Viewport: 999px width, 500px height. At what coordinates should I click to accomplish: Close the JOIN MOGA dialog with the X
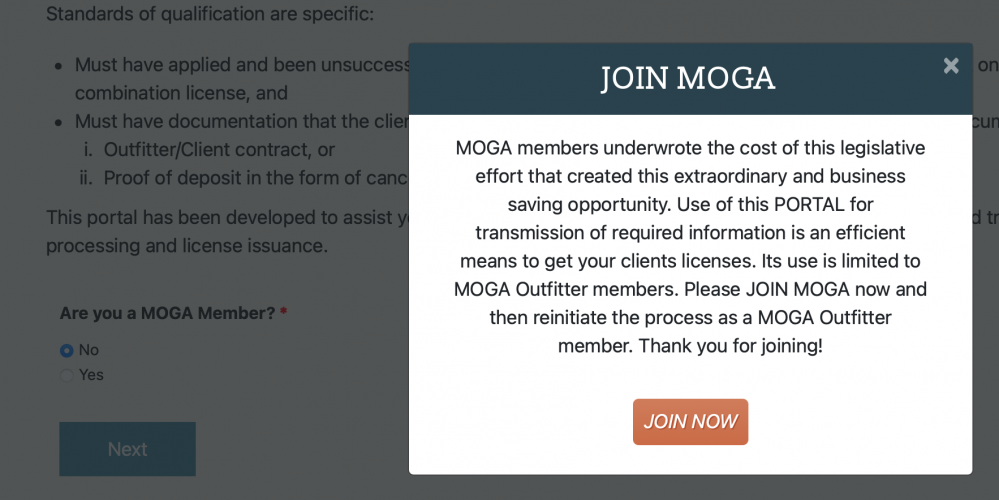951,66
